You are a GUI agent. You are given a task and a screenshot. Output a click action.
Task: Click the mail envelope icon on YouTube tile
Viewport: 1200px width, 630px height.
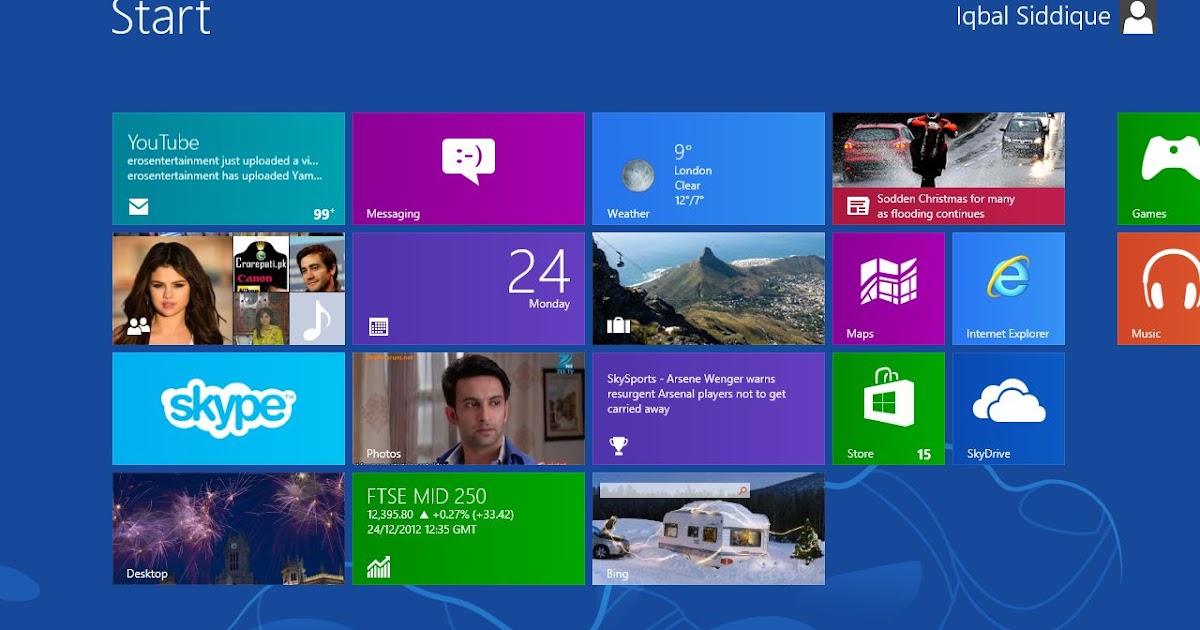tap(138, 207)
